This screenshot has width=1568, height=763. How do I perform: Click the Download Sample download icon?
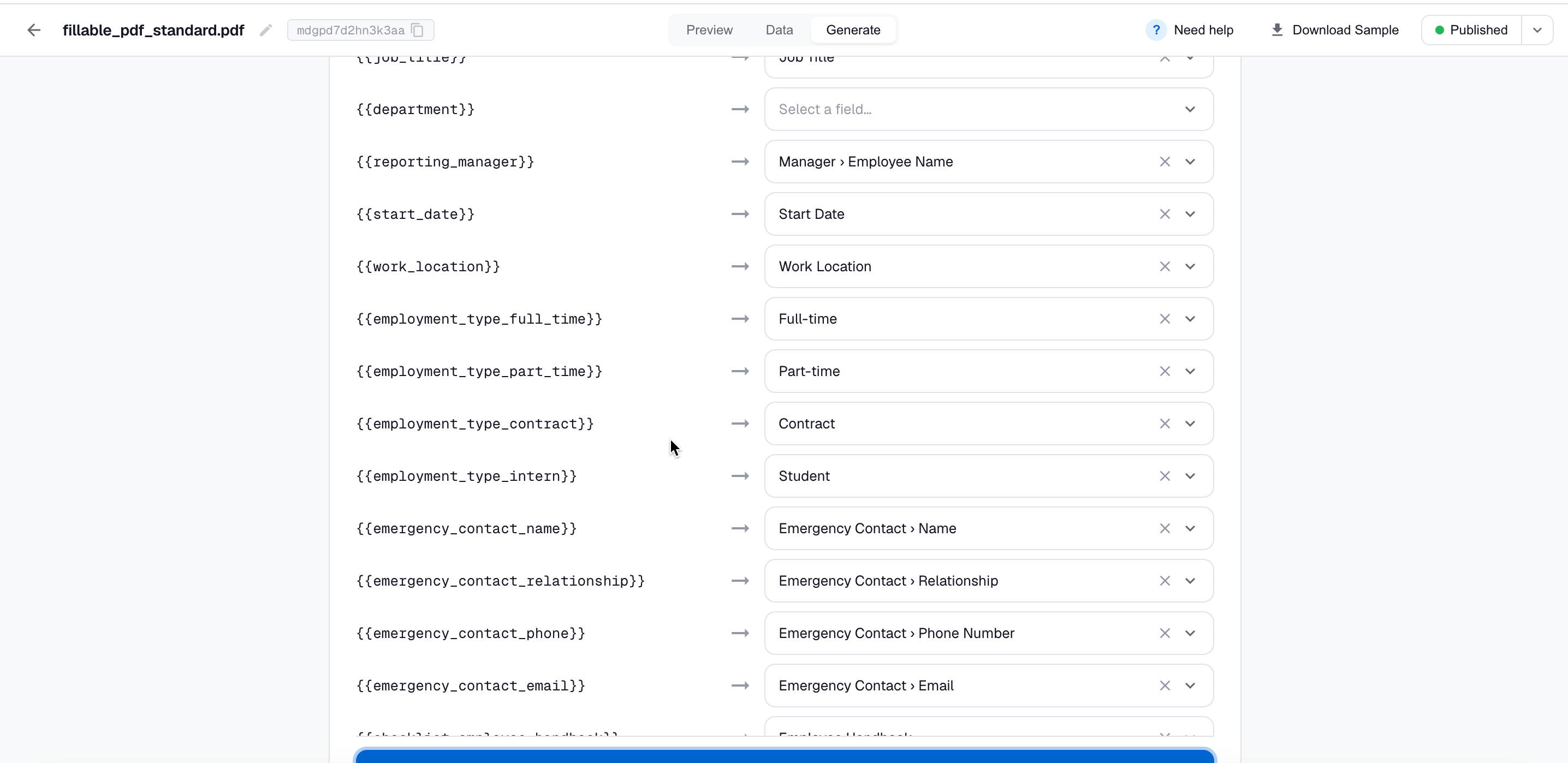click(x=1277, y=30)
